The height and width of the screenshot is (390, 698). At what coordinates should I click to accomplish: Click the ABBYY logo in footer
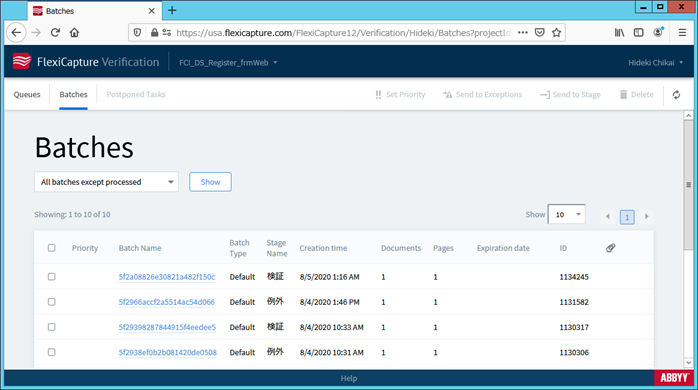tap(674, 378)
